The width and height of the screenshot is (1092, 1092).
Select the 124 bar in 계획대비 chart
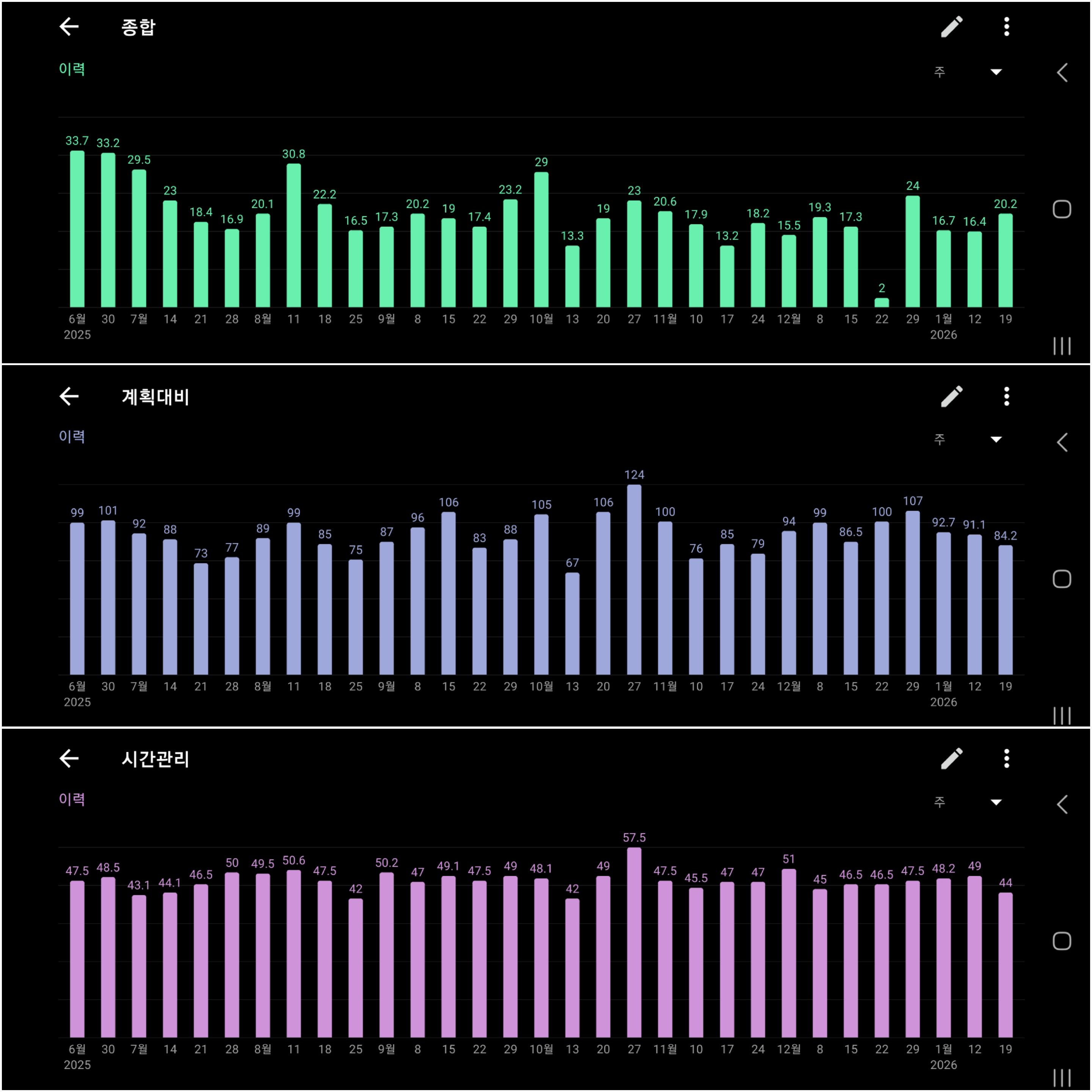(x=634, y=579)
